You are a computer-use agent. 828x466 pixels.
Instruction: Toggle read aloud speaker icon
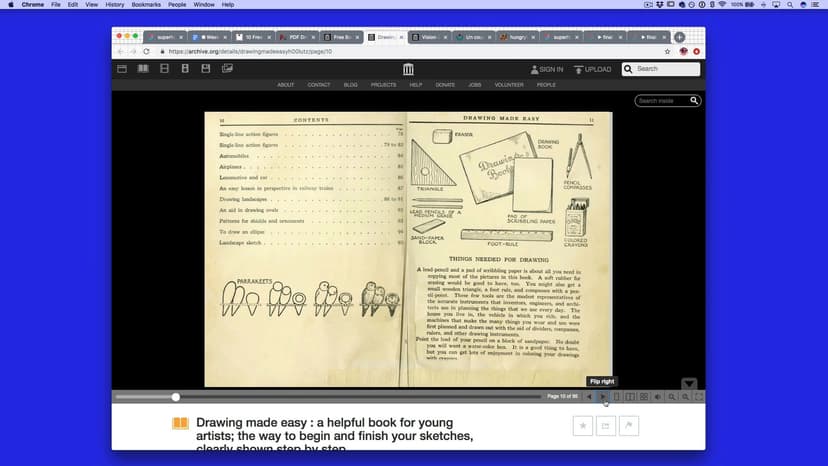point(658,397)
